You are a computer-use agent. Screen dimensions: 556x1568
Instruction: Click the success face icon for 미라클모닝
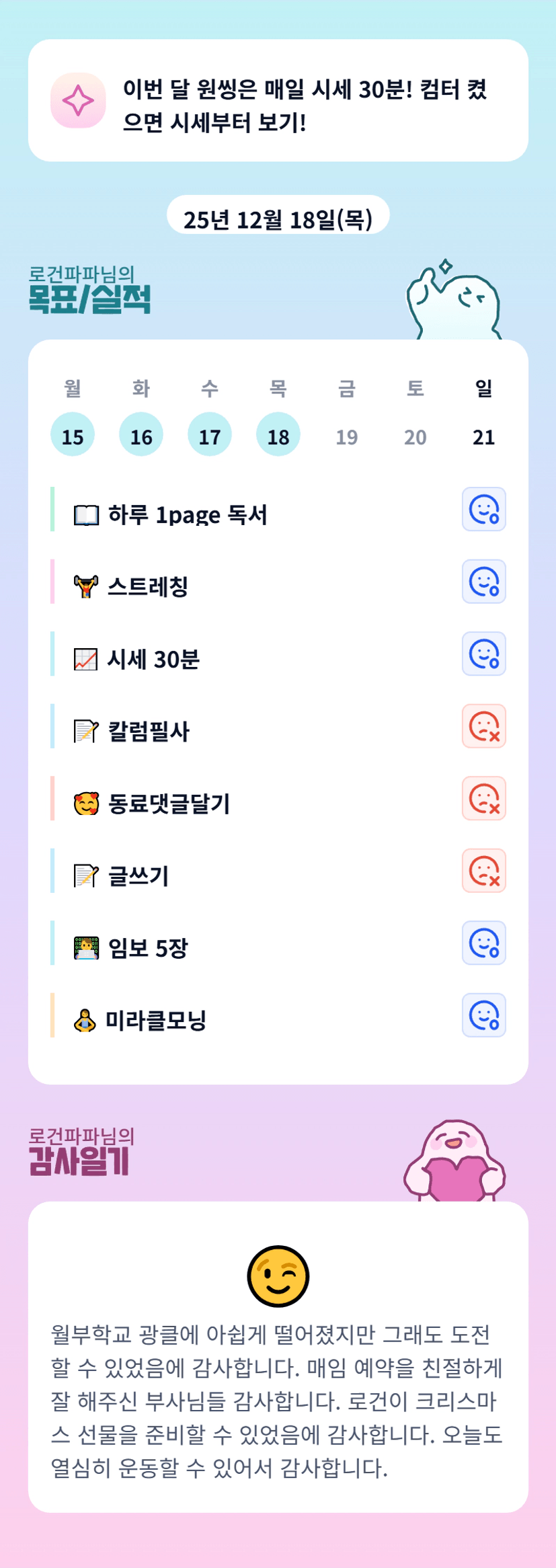click(483, 1015)
